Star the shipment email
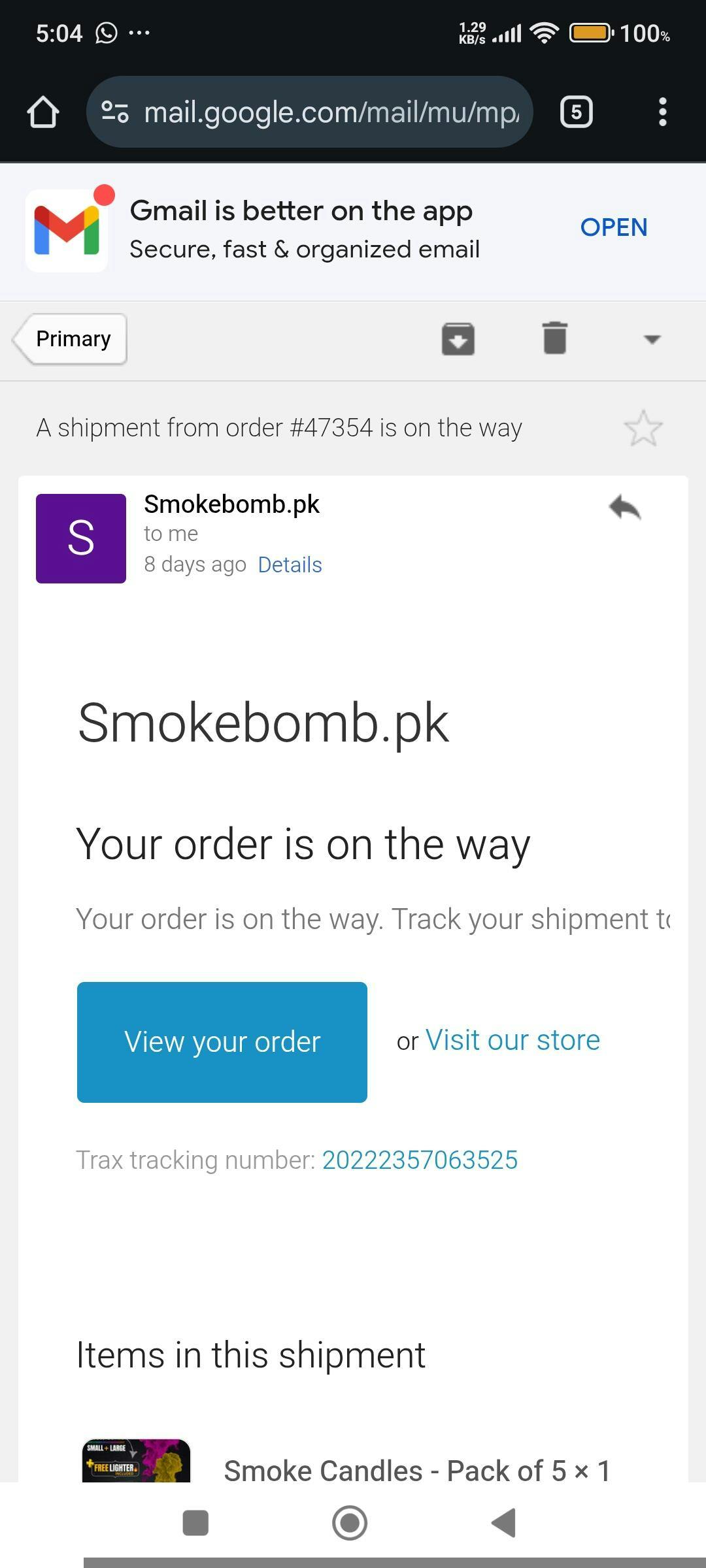This screenshot has height=1568, width=706. click(x=643, y=429)
